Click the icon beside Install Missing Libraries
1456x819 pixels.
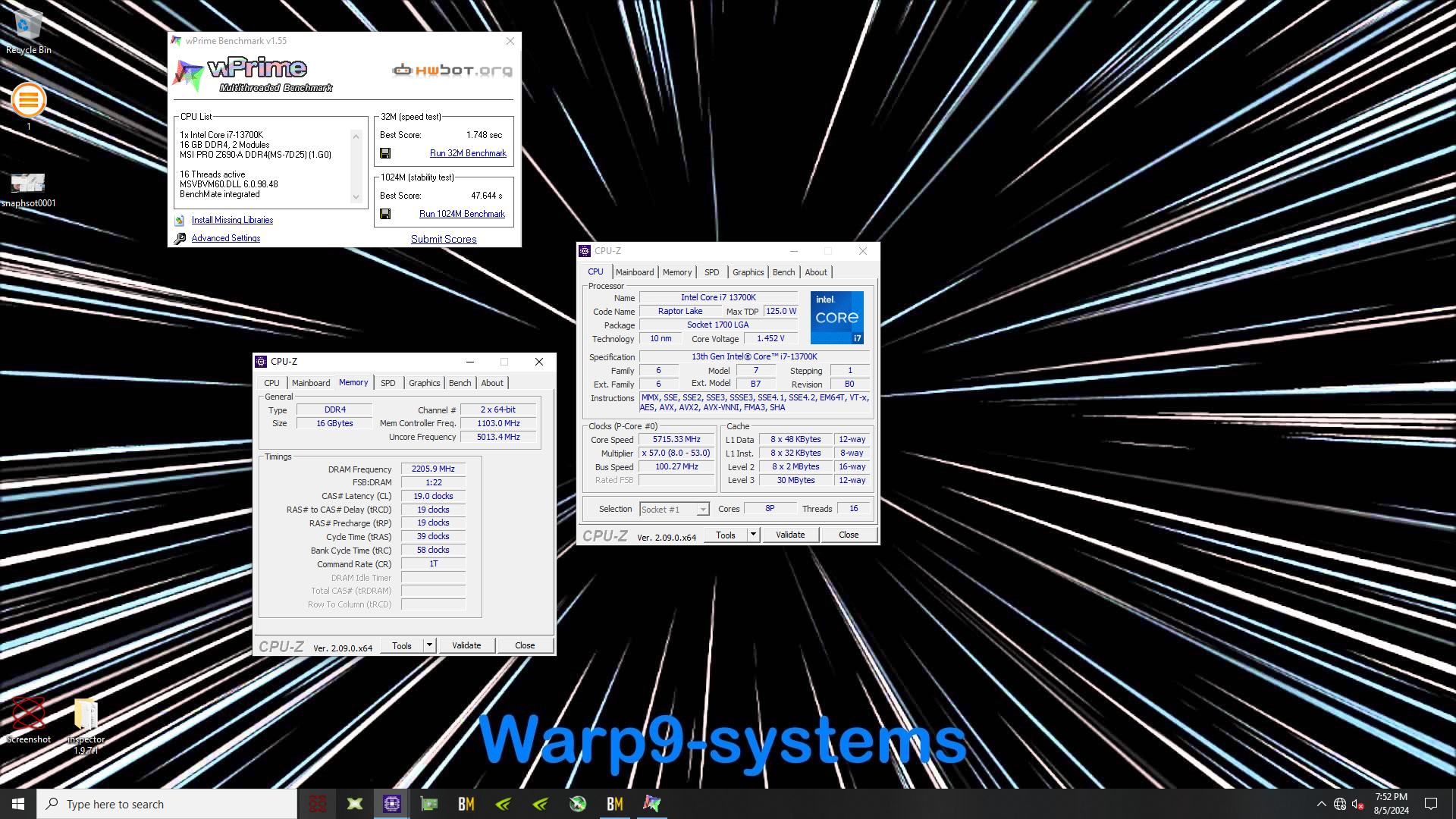coord(180,220)
